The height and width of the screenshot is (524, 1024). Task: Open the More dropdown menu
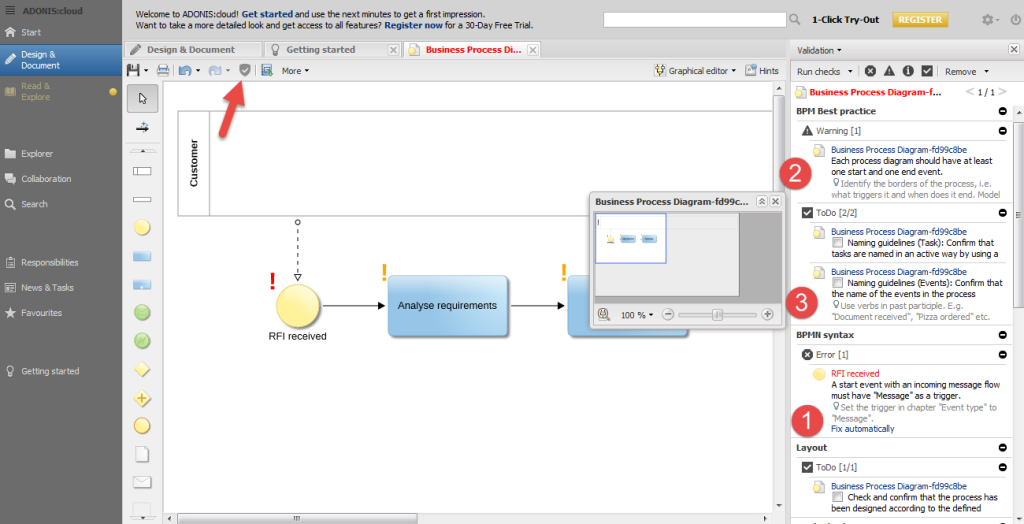[x=295, y=71]
